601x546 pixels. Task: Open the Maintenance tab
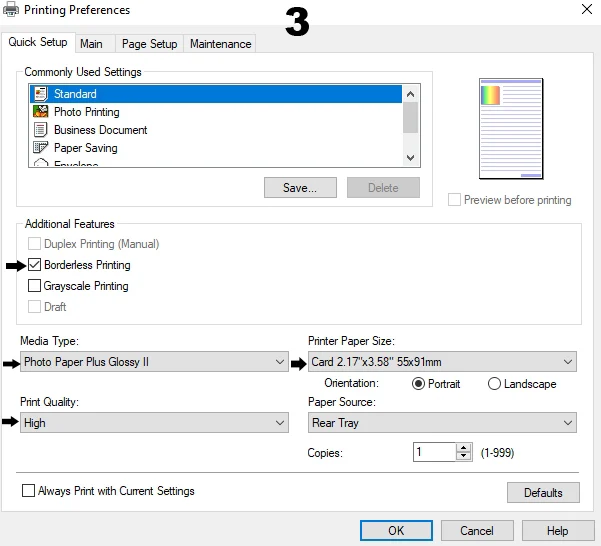(x=220, y=44)
